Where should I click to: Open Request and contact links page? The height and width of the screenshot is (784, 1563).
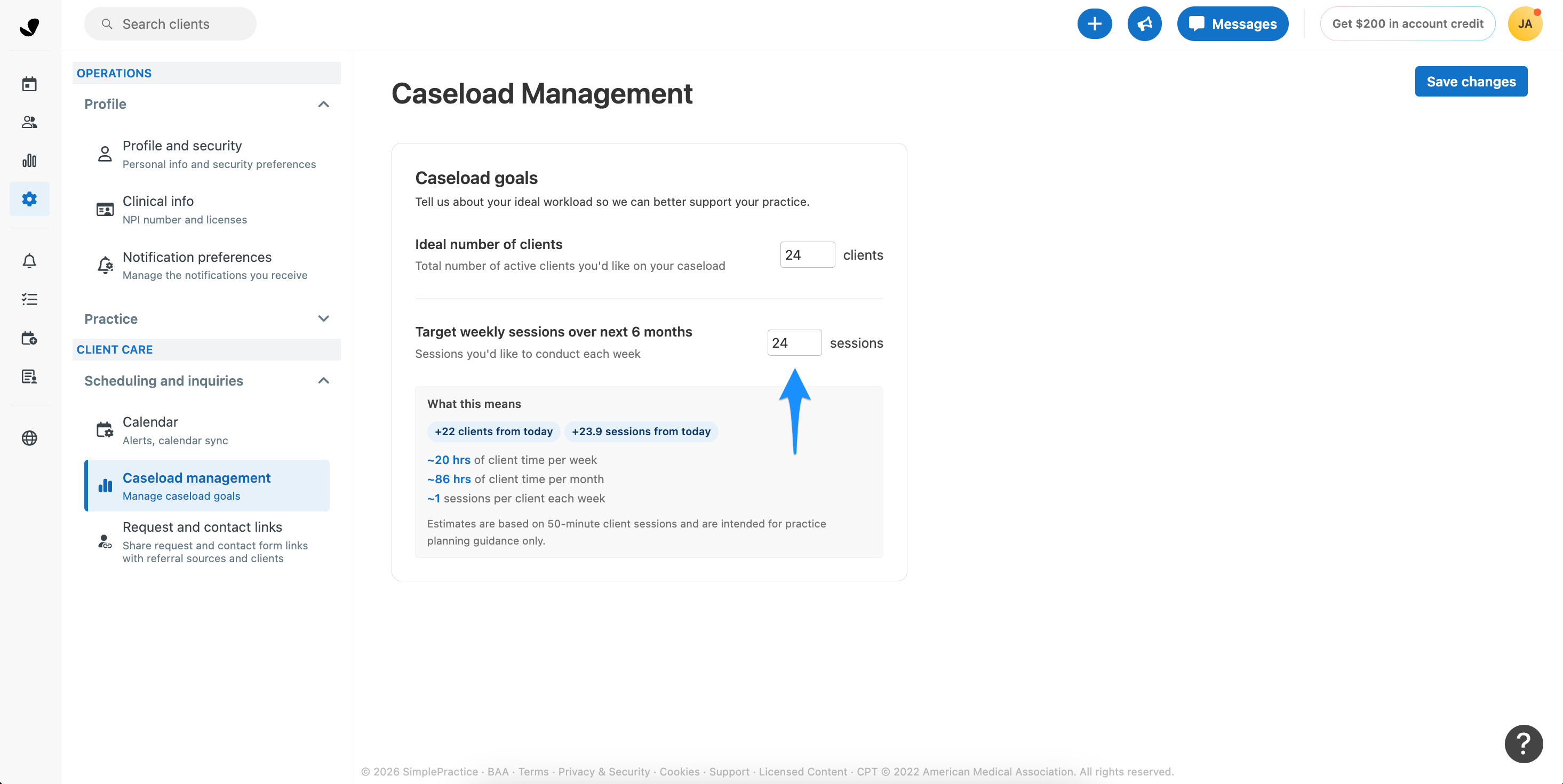coord(206,542)
